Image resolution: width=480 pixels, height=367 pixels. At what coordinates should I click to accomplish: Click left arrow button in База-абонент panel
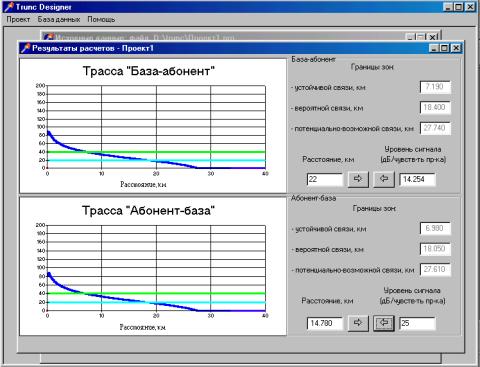click(384, 179)
